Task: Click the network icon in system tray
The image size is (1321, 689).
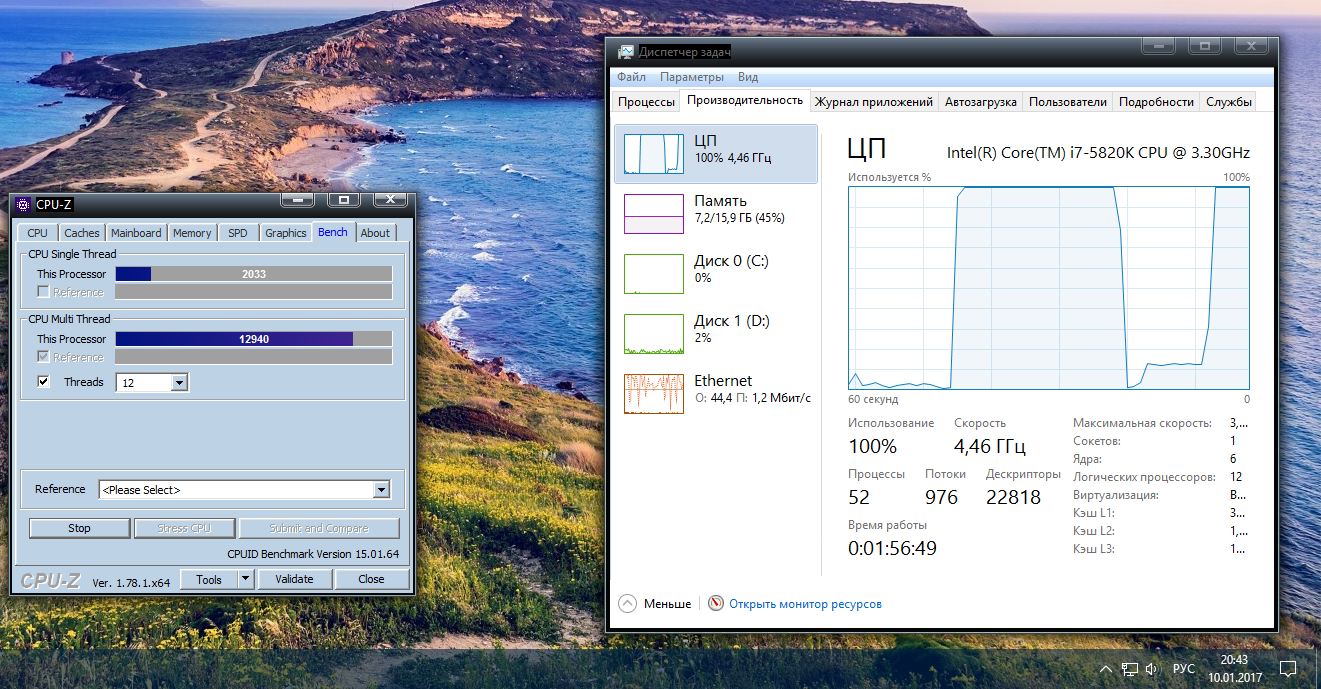Action: click(1130, 669)
